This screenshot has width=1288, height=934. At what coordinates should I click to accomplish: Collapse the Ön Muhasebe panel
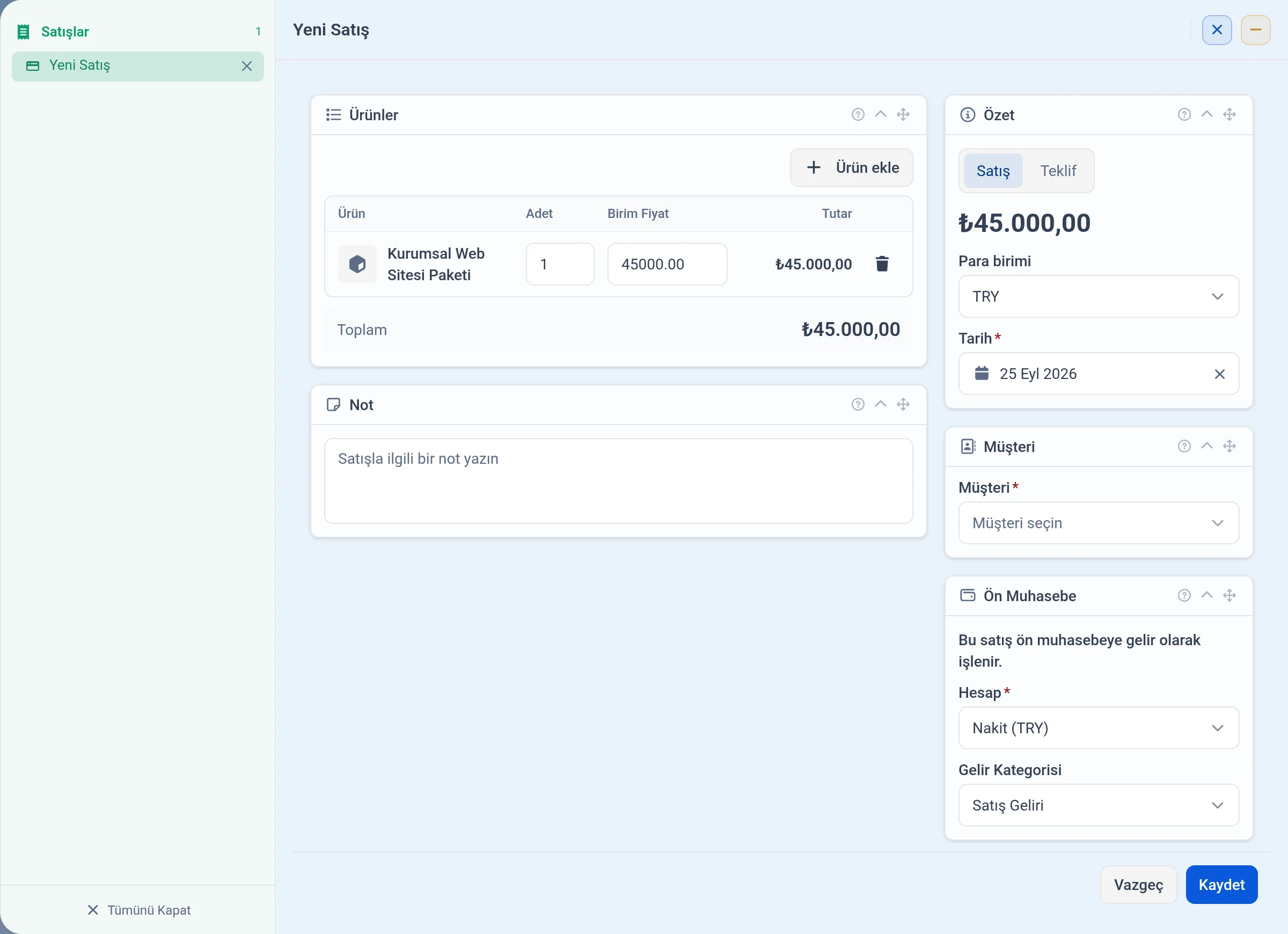[1206, 595]
